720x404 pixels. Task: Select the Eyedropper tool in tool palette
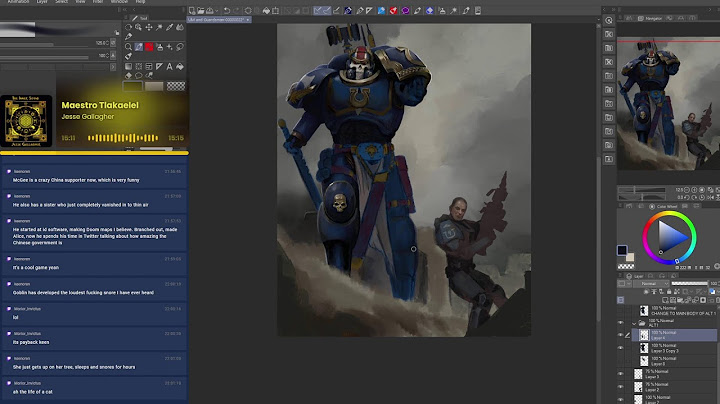169,27
